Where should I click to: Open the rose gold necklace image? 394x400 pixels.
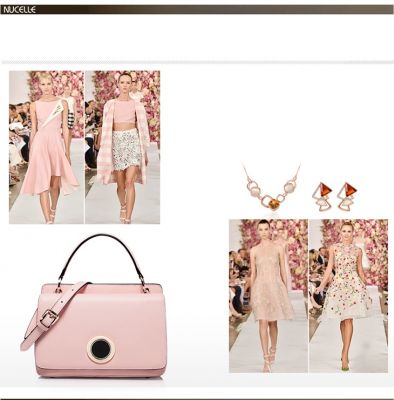pyautogui.click(x=271, y=187)
